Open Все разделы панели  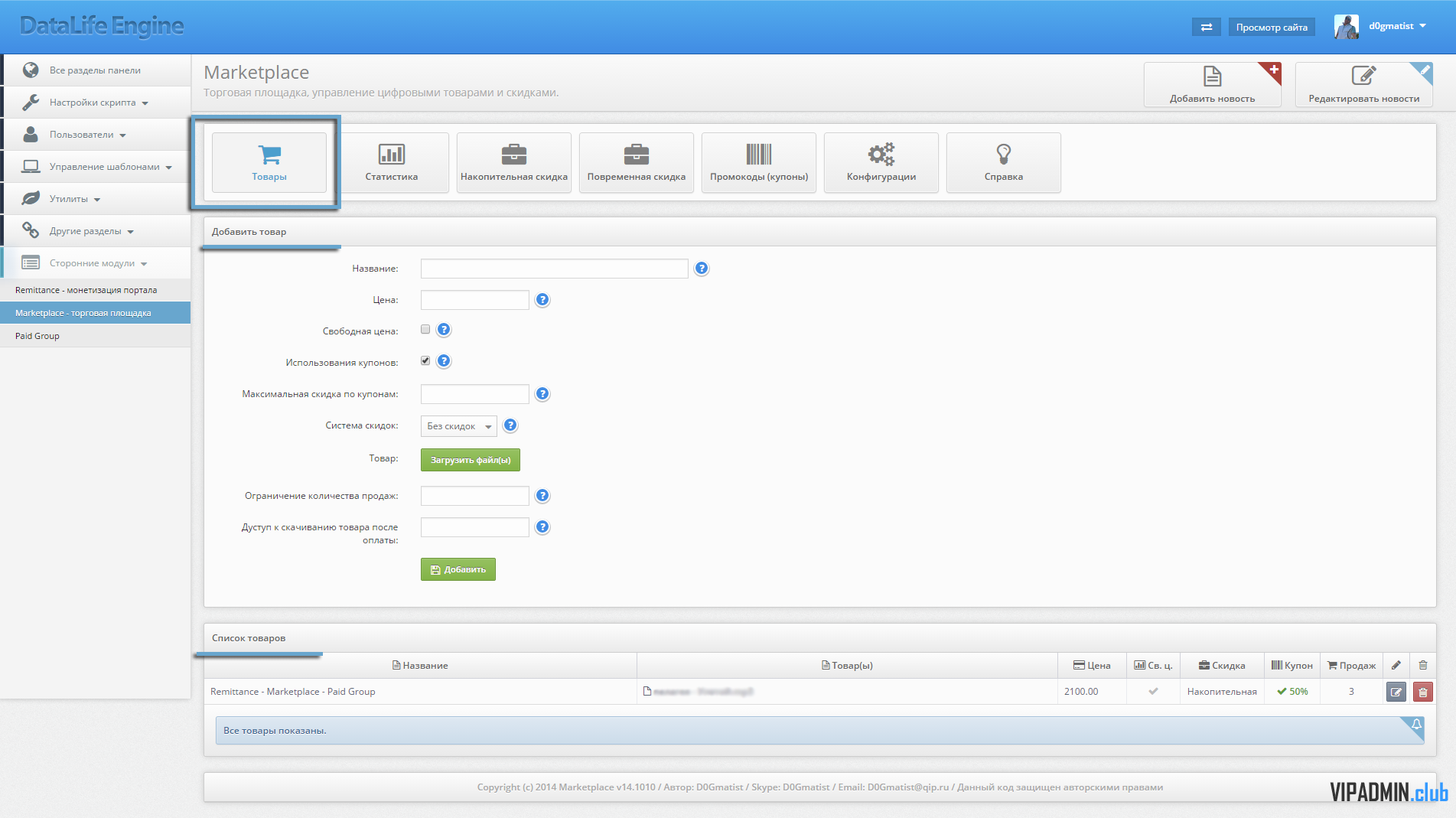pyautogui.click(x=96, y=70)
